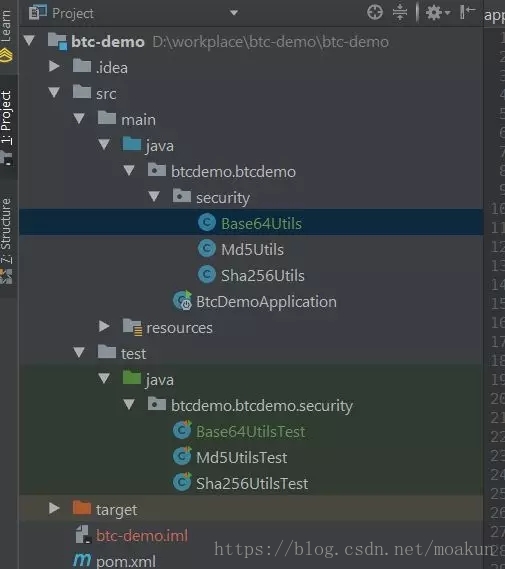
Task: Select the Base64Utils file name
Action: tap(261, 224)
